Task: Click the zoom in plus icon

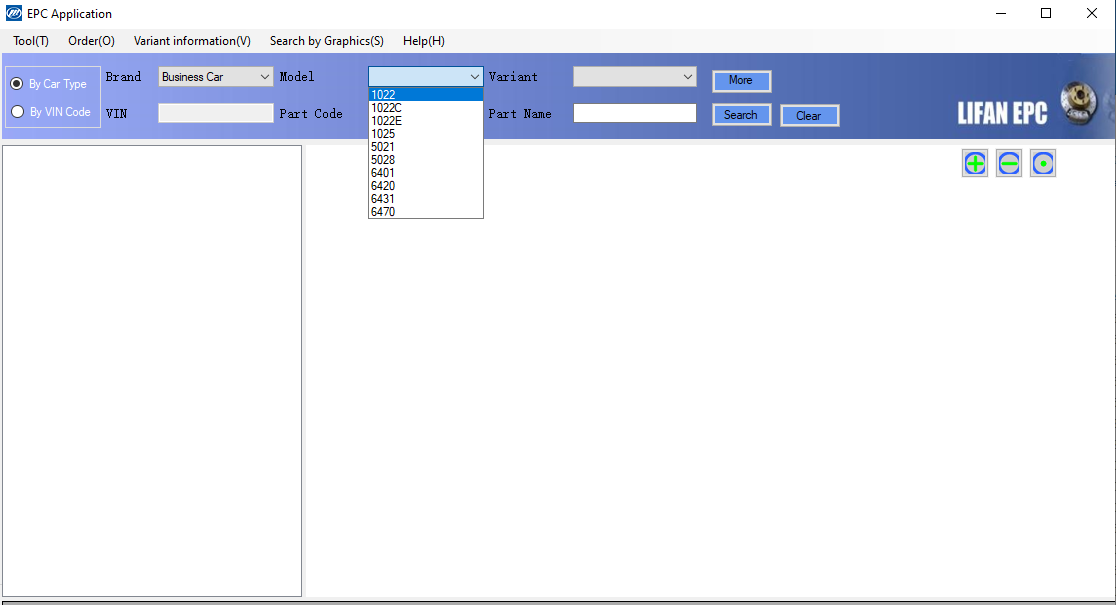Action: (974, 164)
